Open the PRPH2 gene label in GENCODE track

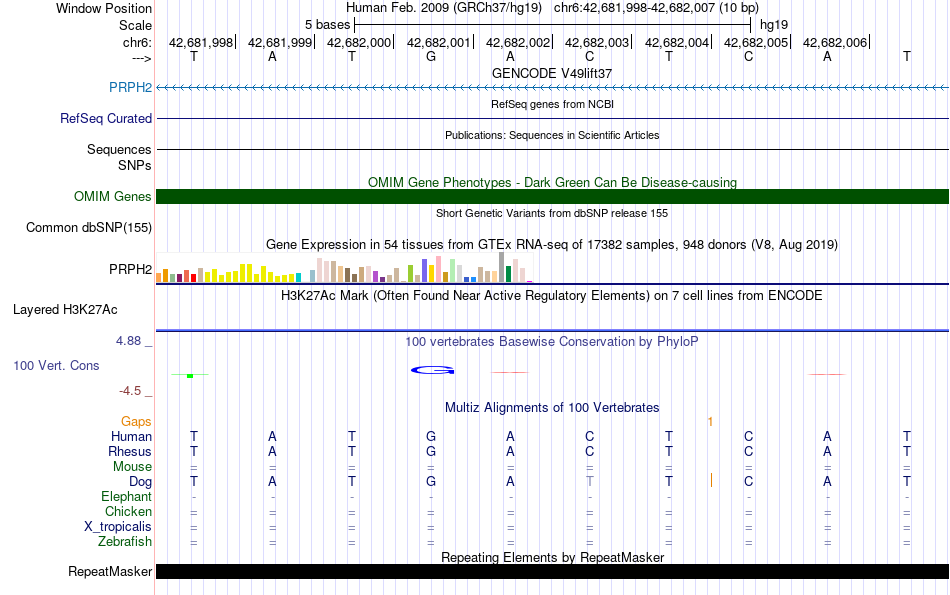pyautogui.click(x=130, y=88)
